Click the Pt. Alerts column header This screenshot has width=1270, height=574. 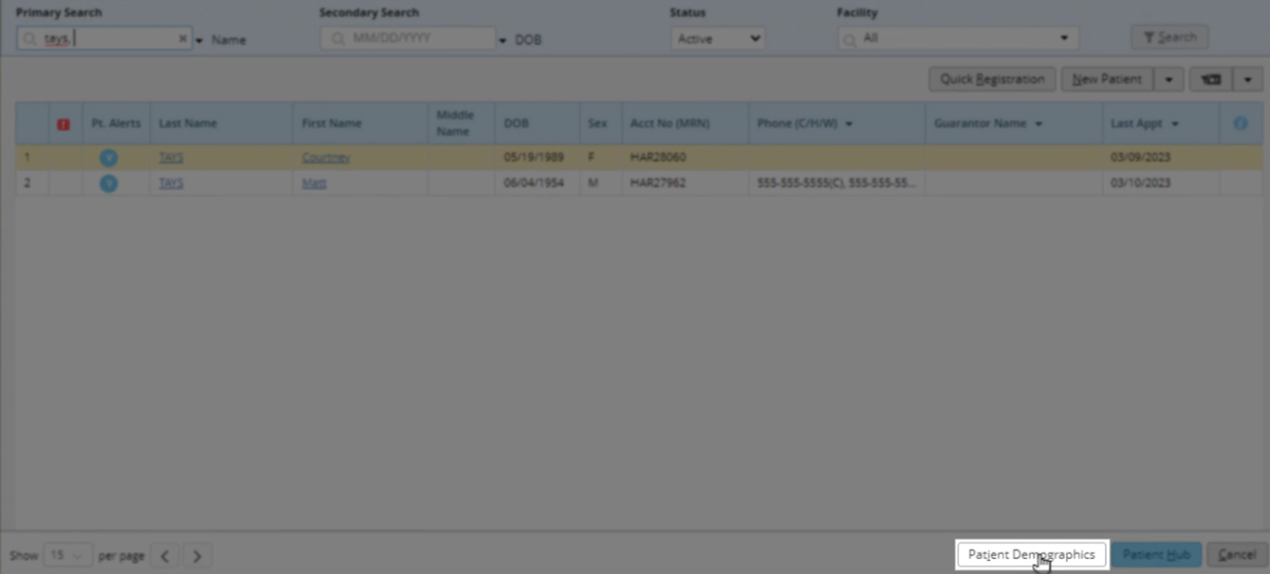pos(116,123)
